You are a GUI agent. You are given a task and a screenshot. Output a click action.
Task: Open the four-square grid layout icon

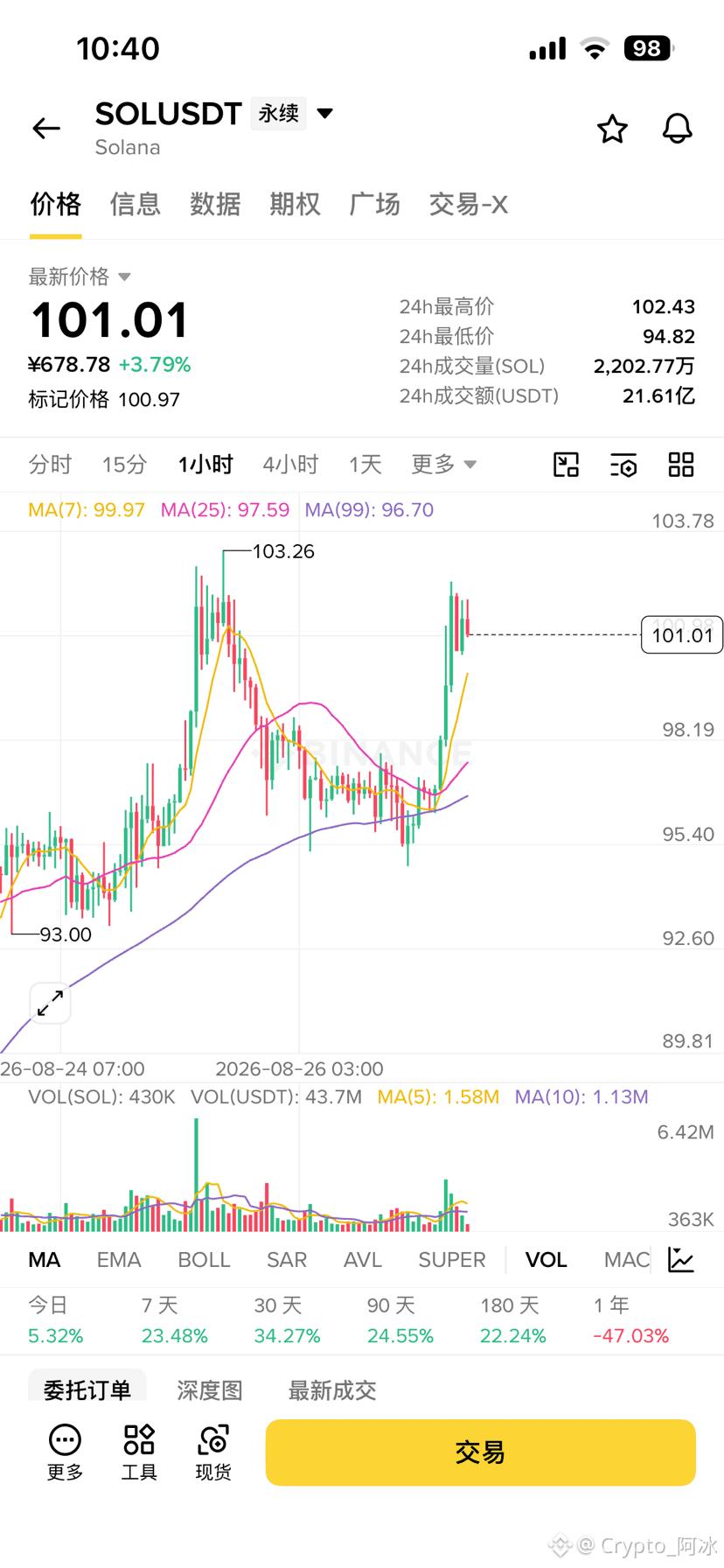pyautogui.click(x=681, y=465)
